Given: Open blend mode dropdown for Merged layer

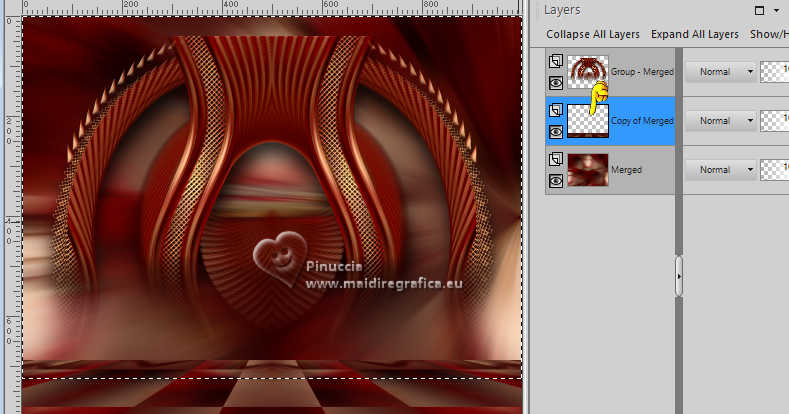Looking at the screenshot, I should pyautogui.click(x=721, y=170).
